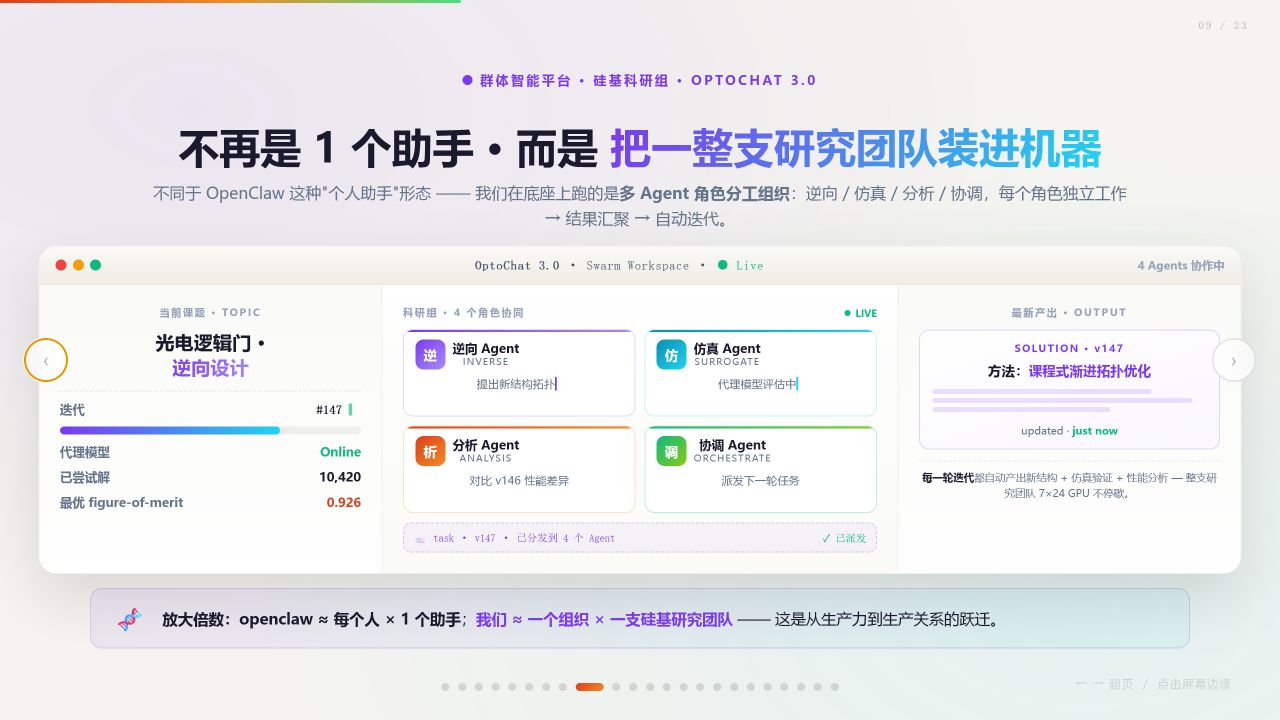The width and height of the screenshot is (1280, 720).
Task: Click the OptoChat 3.0 window title
Action: point(517,265)
